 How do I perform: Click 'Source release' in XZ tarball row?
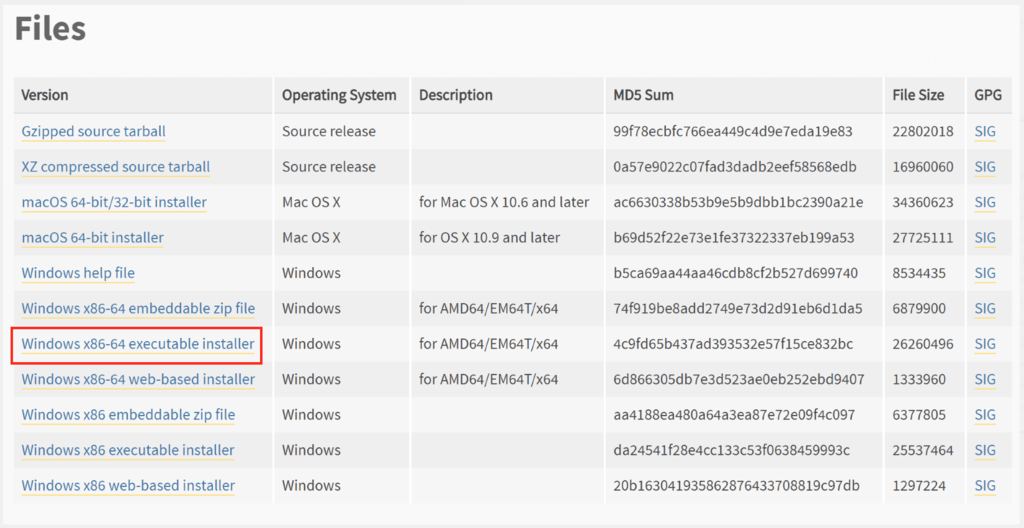click(328, 167)
